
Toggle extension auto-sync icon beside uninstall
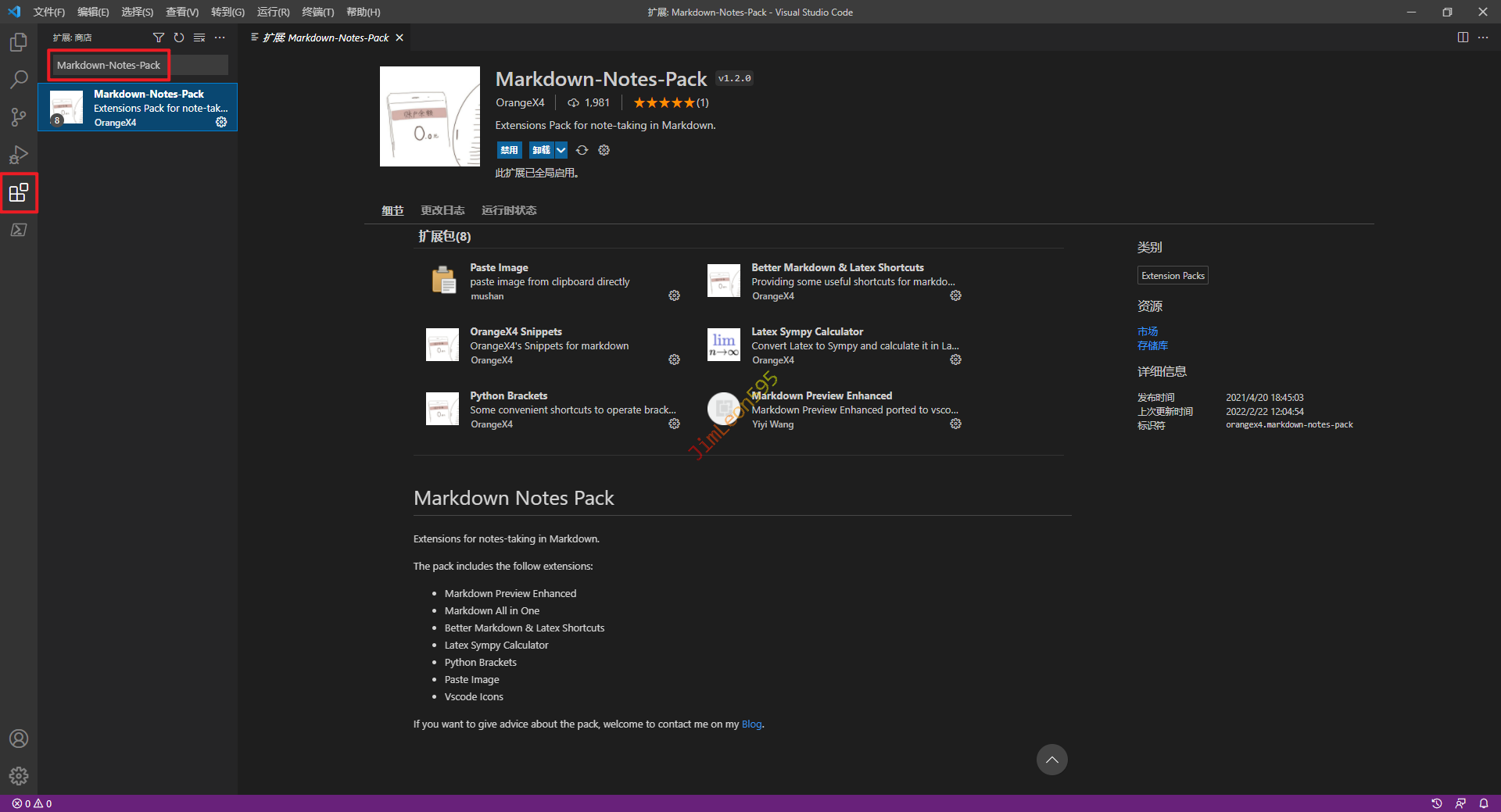click(x=582, y=150)
